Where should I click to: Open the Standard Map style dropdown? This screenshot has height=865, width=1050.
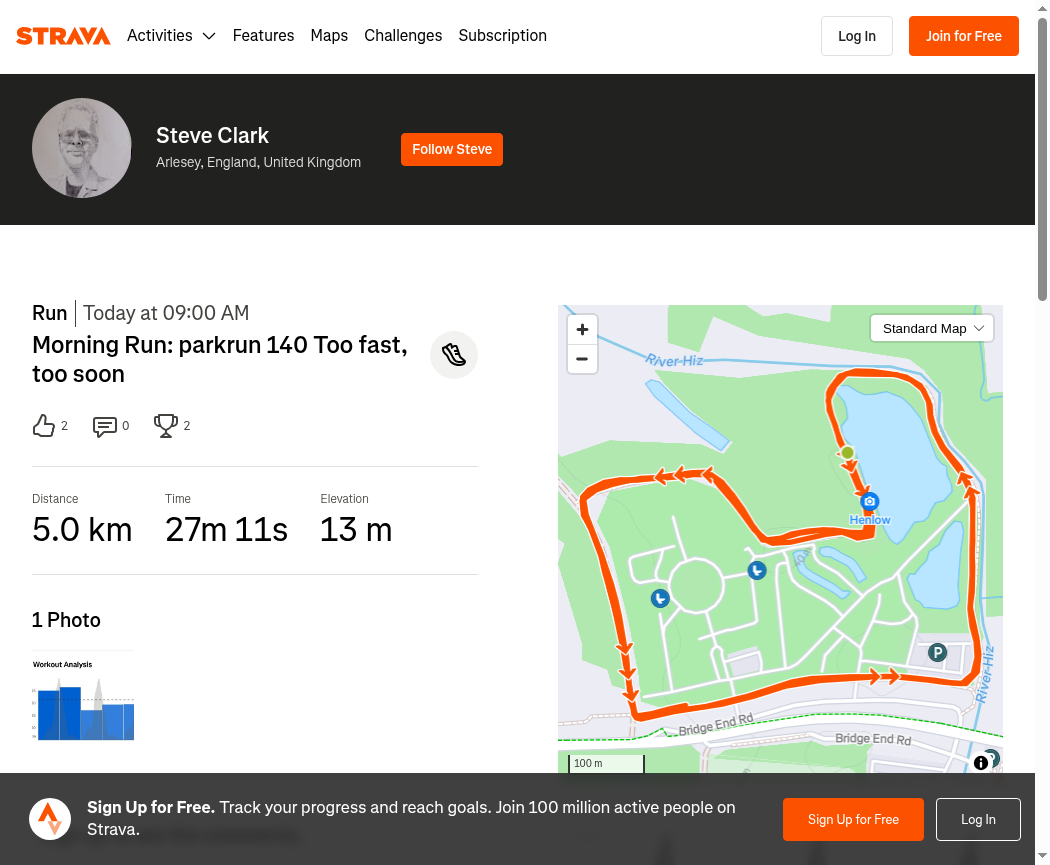931,329
